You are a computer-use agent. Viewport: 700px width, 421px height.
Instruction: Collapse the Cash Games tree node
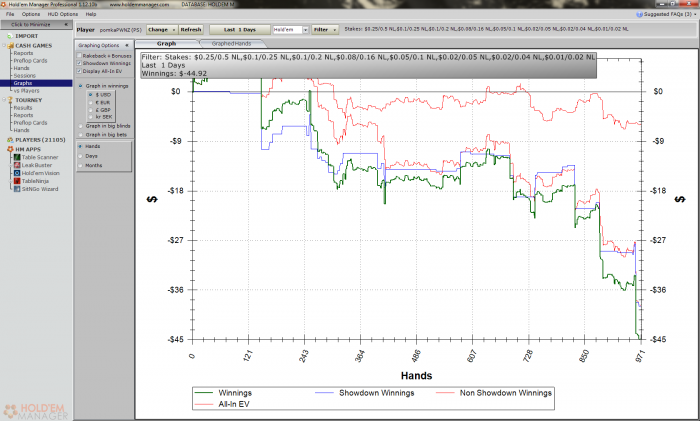[x=4, y=46]
